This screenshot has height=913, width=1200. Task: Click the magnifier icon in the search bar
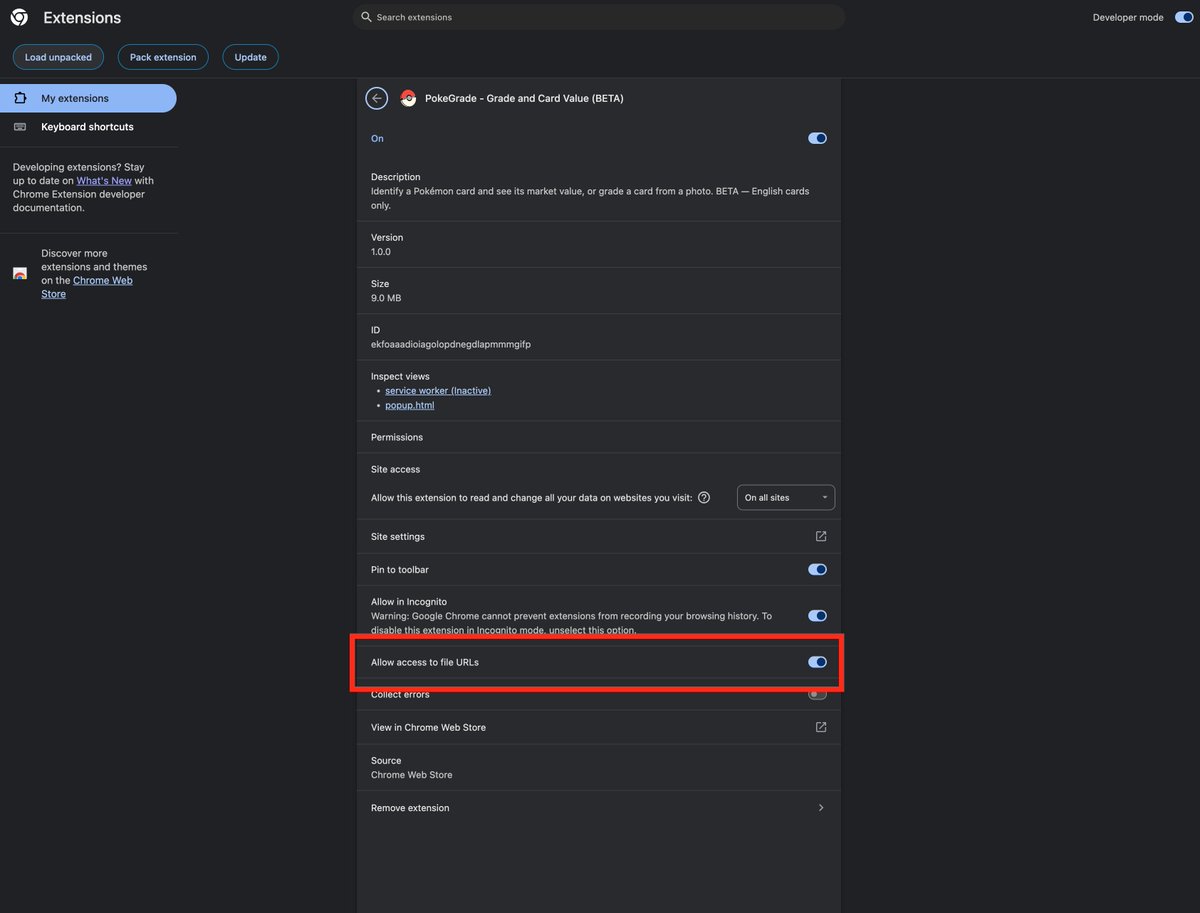pyautogui.click(x=366, y=17)
